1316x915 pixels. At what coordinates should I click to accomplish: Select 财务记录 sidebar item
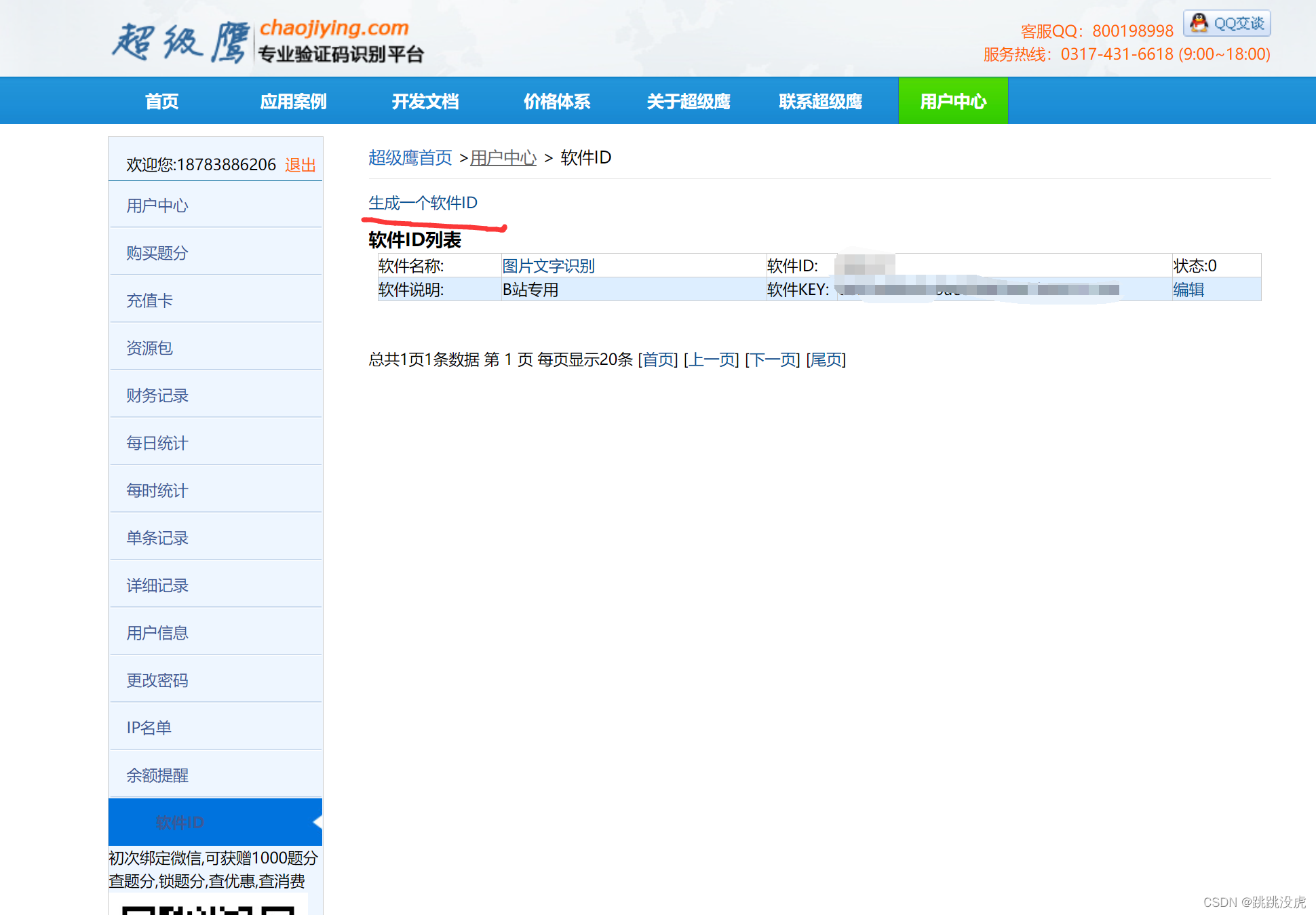tap(157, 395)
